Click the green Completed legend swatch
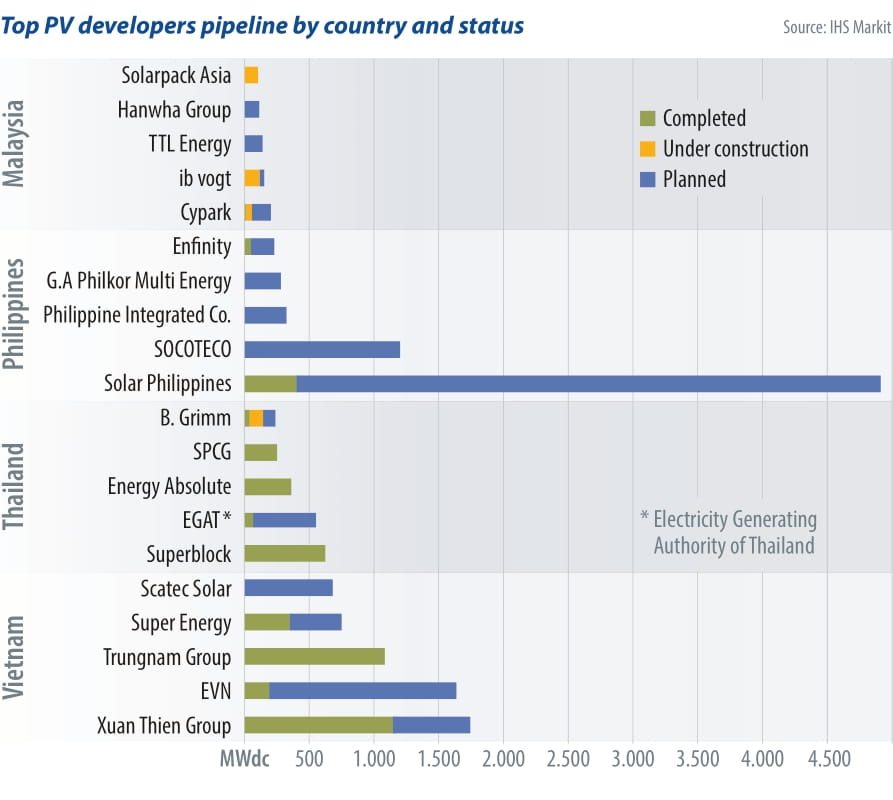 [647, 119]
